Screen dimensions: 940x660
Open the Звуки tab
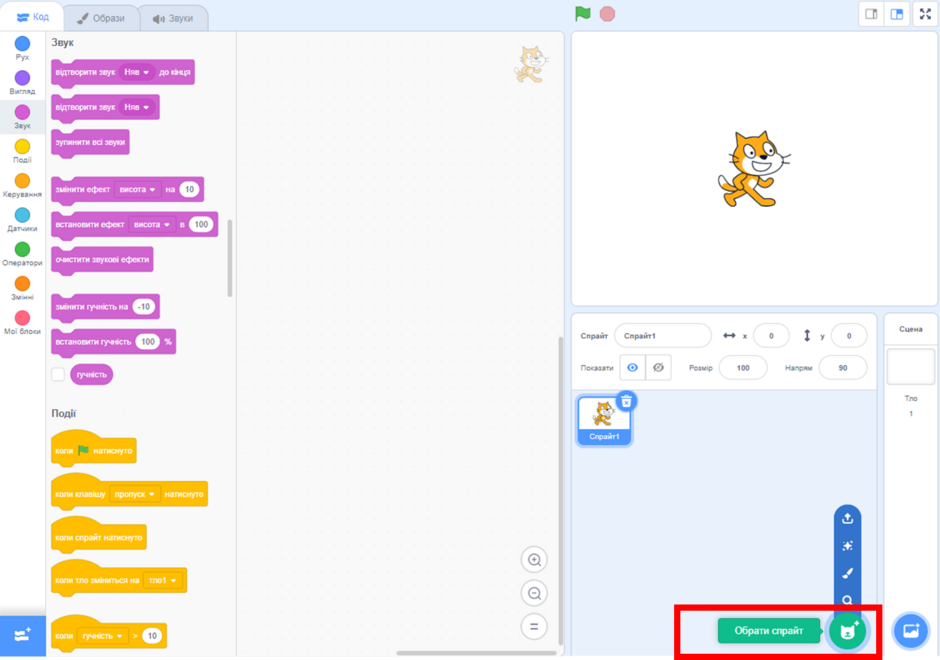pos(174,18)
